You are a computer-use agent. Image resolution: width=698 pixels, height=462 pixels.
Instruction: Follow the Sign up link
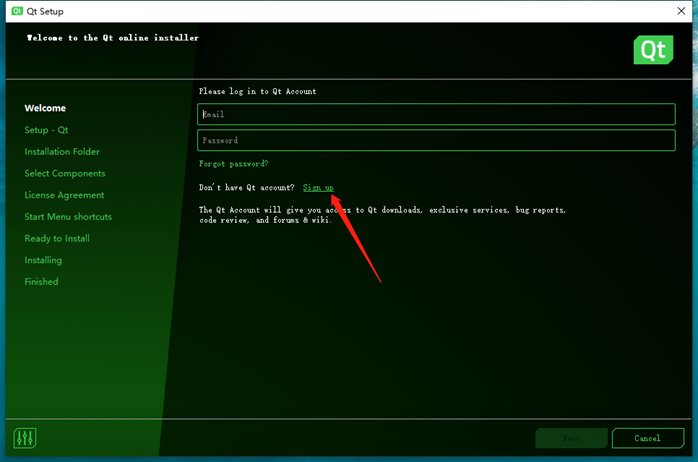(318, 187)
